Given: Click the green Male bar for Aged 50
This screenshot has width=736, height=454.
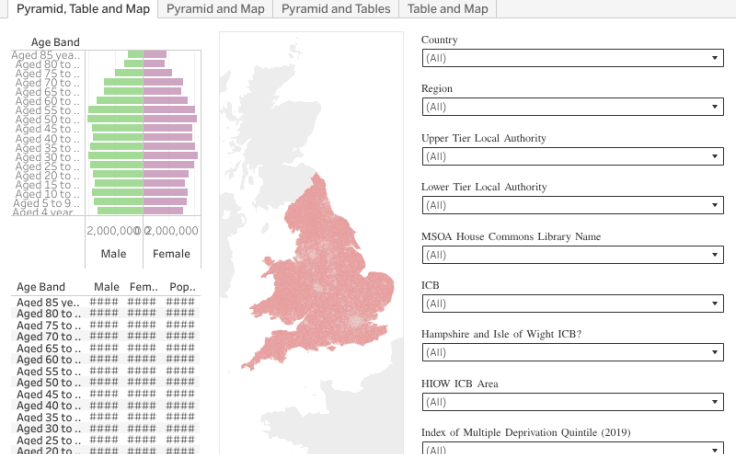Looking at the screenshot, I should click(115, 119).
